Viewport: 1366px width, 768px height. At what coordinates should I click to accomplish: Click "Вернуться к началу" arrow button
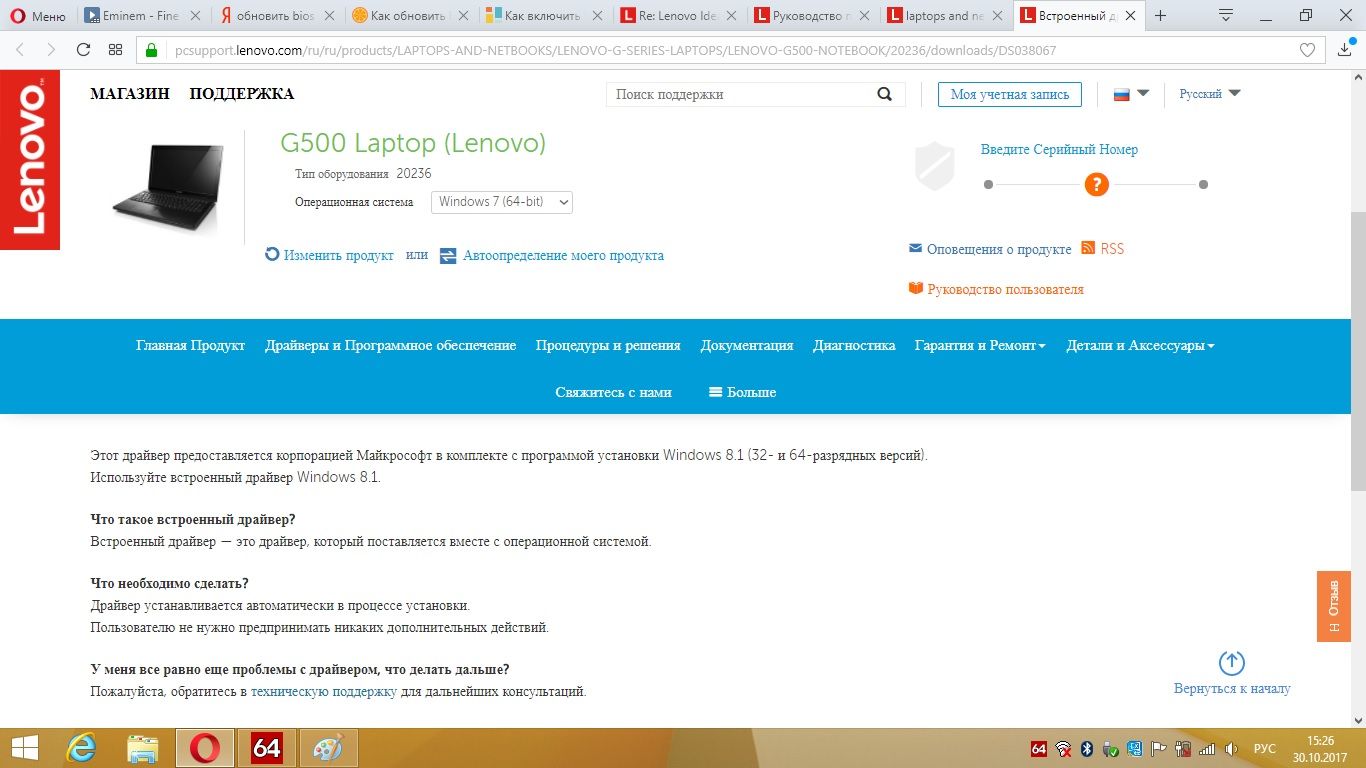[x=1232, y=673]
